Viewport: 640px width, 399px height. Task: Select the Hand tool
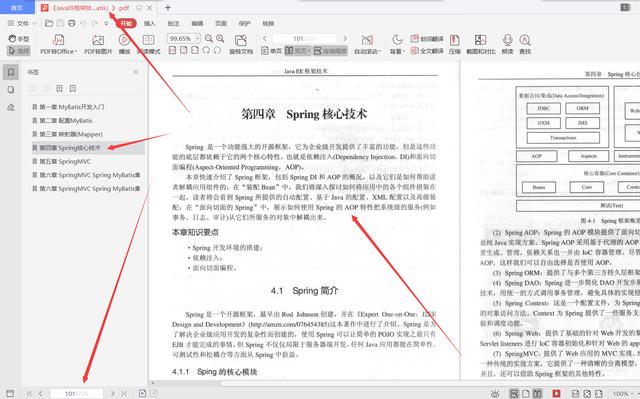point(19,39)
